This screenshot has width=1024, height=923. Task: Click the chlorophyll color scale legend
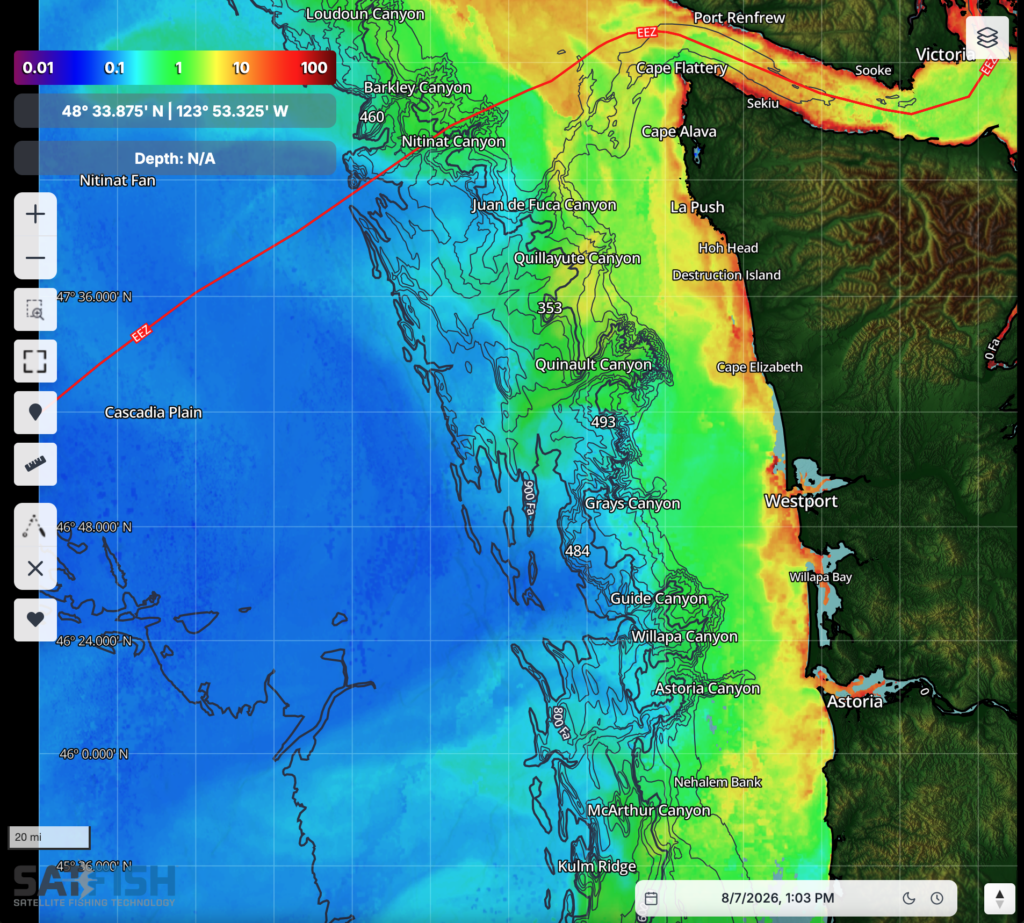pos(175,67)
